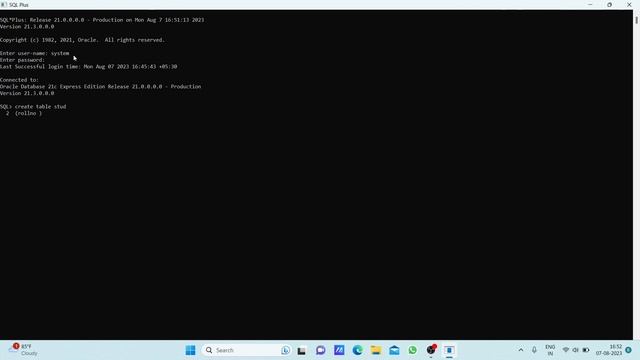Image resolution: width=640 pixels, height=360 pixels.
Task: Launch Microsoft Edge from taskbar
Action: [358, 350]
